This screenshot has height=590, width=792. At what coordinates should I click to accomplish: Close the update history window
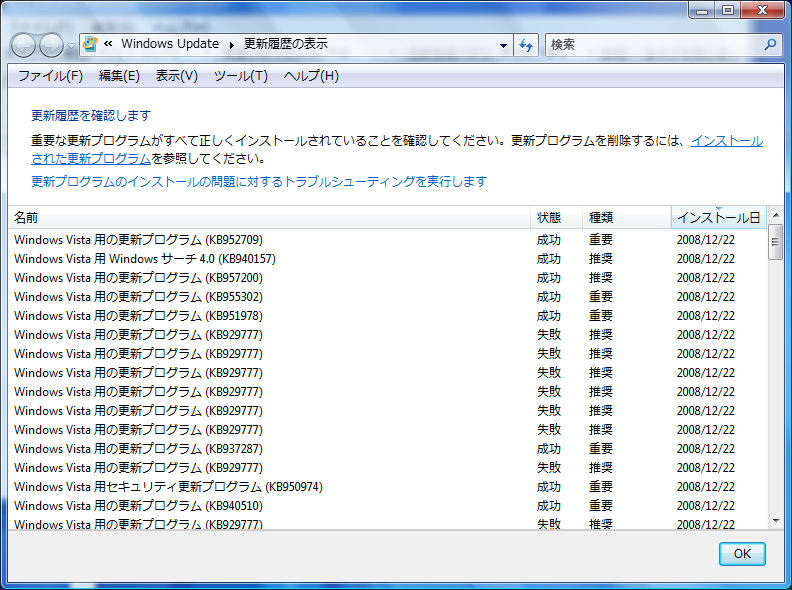pyautogui.click(x=763, y=10)
